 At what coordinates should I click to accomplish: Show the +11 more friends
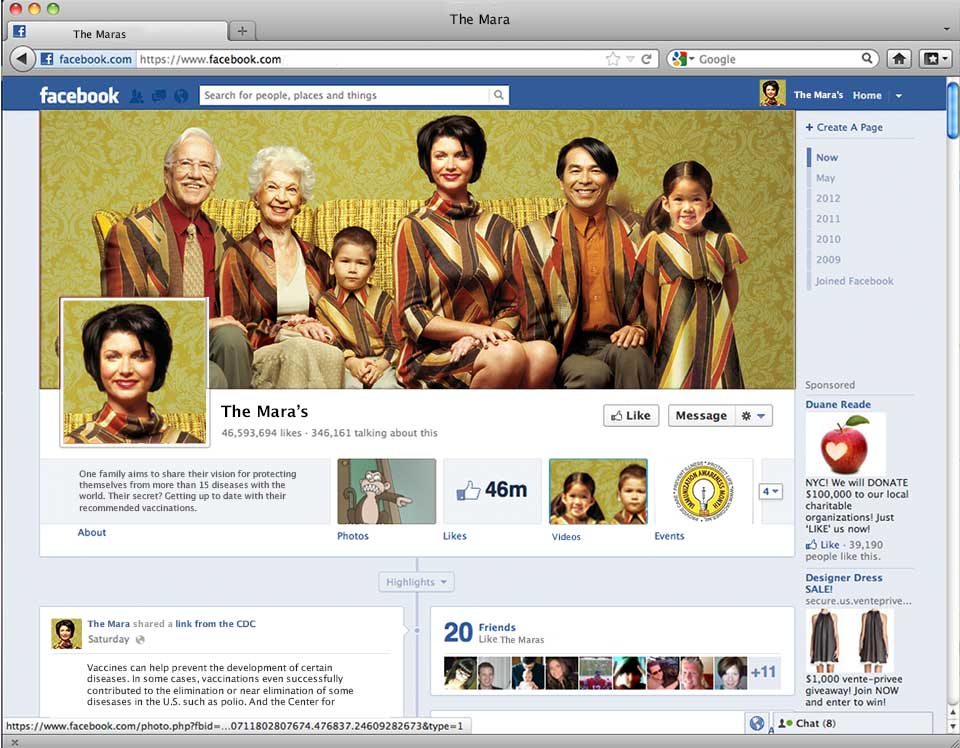(x=763, y=672)
